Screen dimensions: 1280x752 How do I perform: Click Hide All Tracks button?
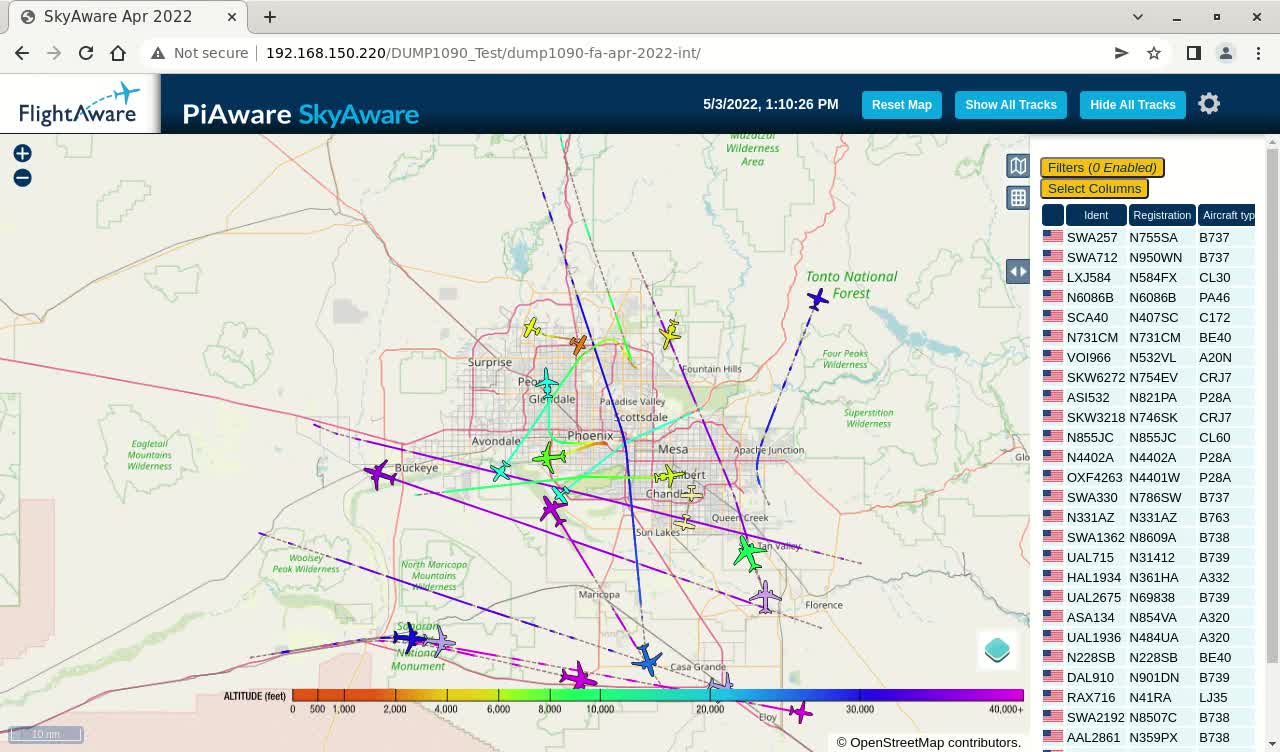[x=1133, y=105]
